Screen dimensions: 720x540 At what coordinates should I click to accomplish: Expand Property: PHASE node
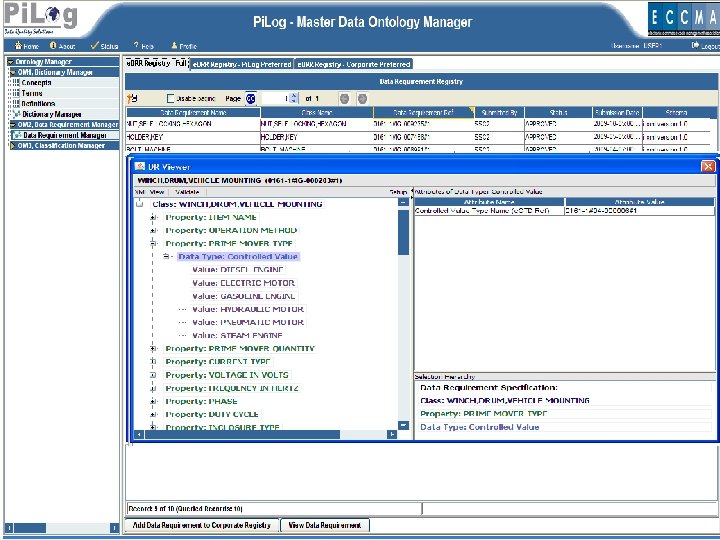point(153,401)
